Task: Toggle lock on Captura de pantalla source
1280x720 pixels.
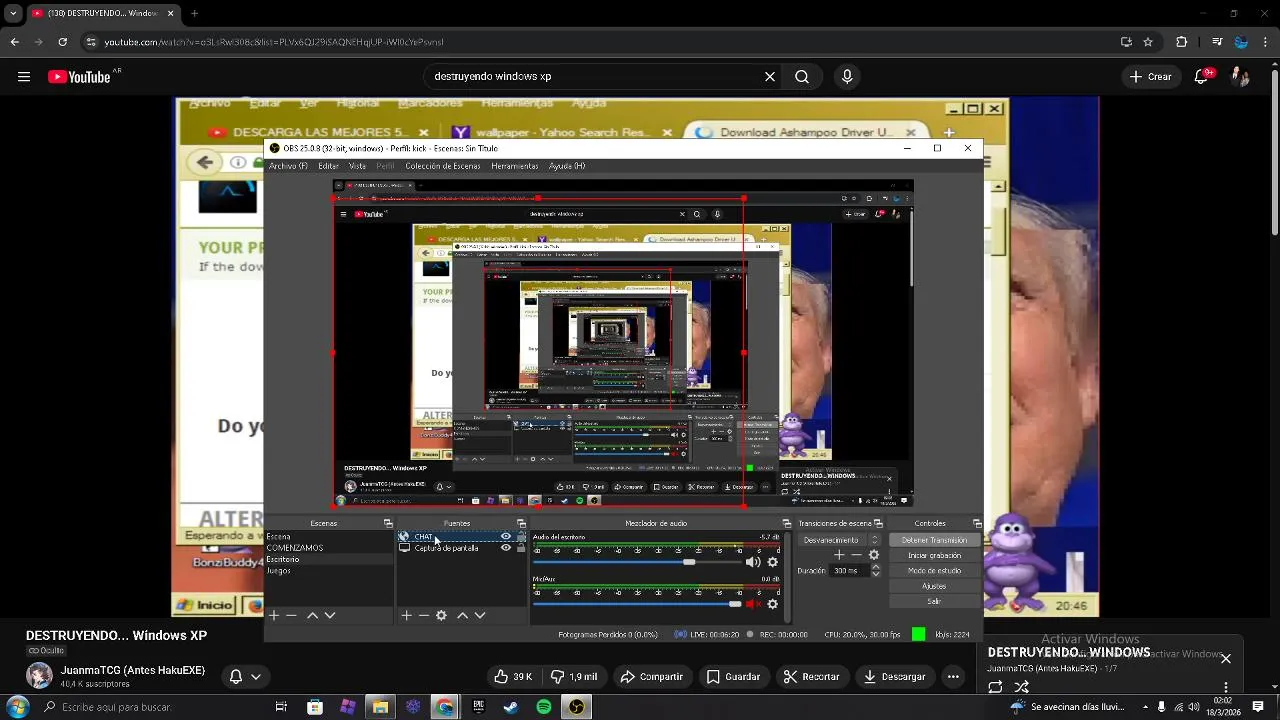Action: point(521,548)
